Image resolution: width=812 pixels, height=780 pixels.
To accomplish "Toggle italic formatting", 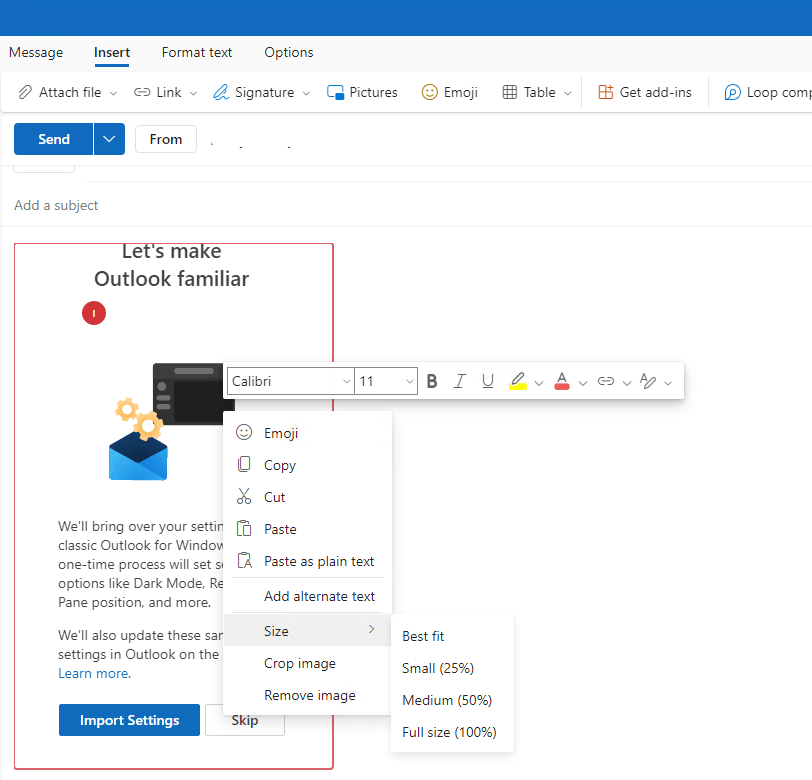I will (x=459, y=380).
